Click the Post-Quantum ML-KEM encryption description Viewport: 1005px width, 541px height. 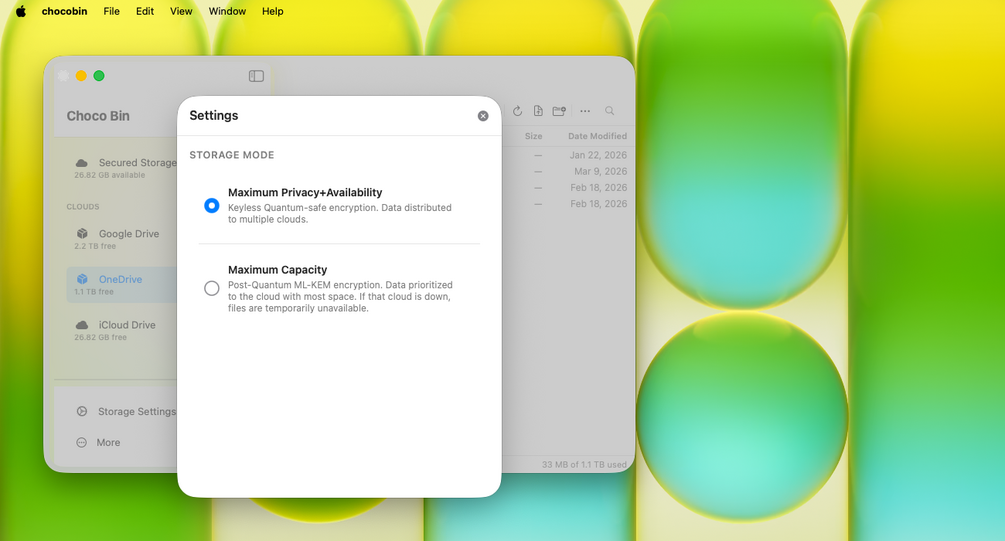tap(340, 297)
